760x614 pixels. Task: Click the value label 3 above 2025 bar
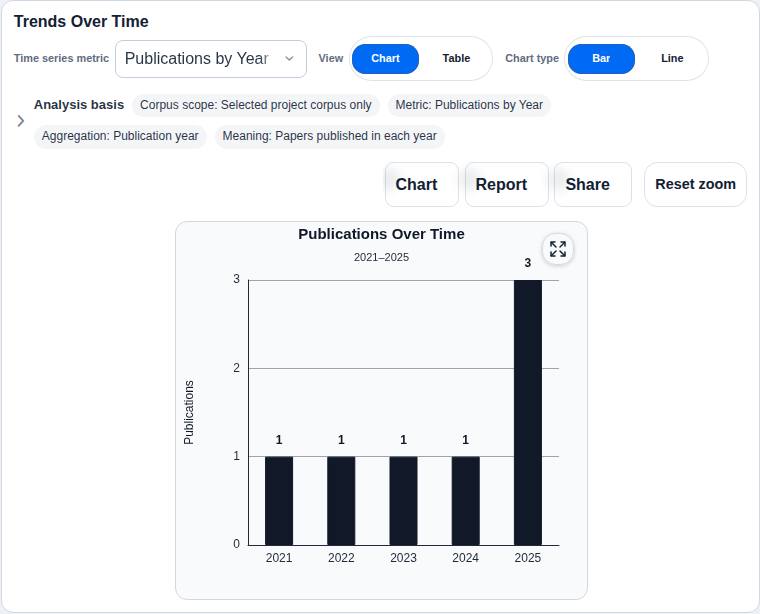[528, 263]
